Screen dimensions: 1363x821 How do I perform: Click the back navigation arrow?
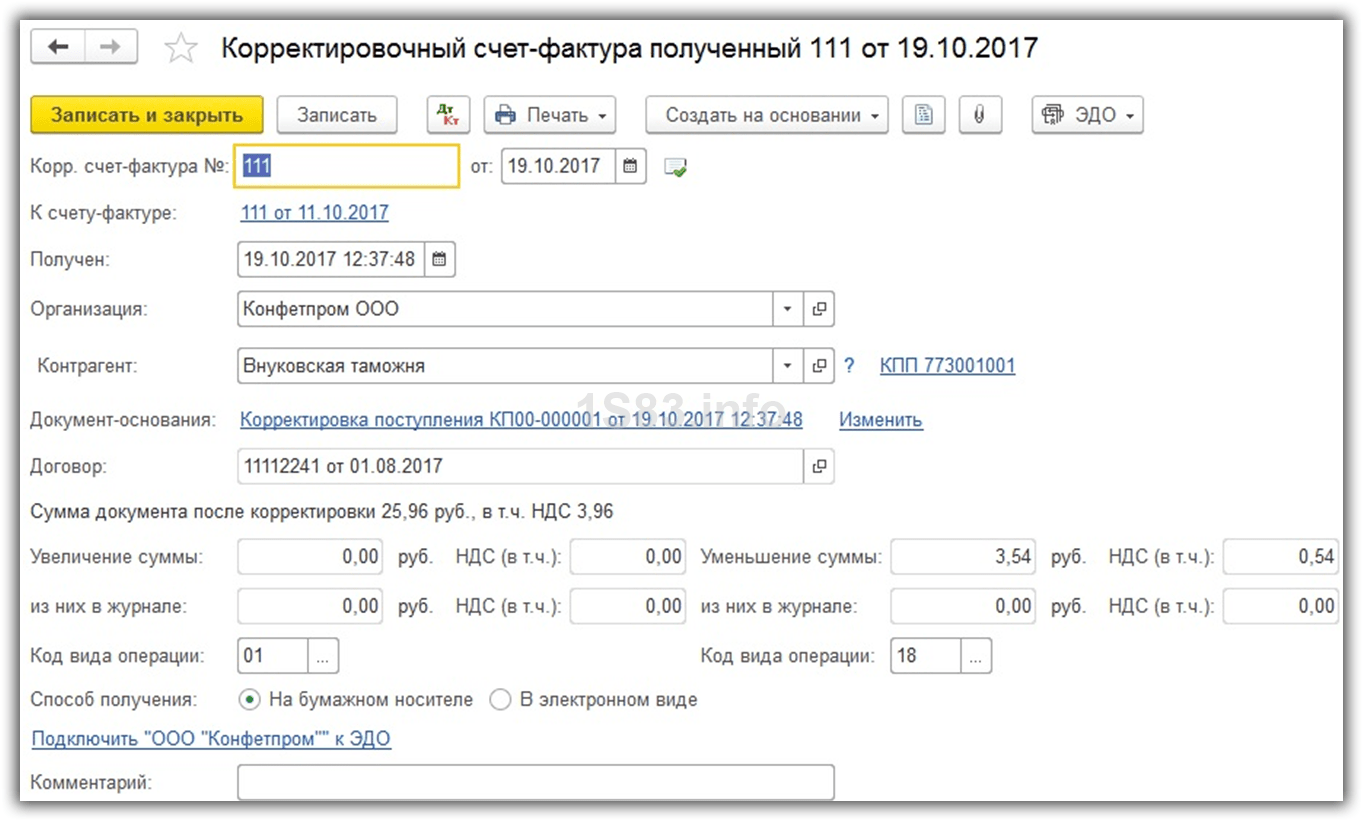click(x=58, y=47)
